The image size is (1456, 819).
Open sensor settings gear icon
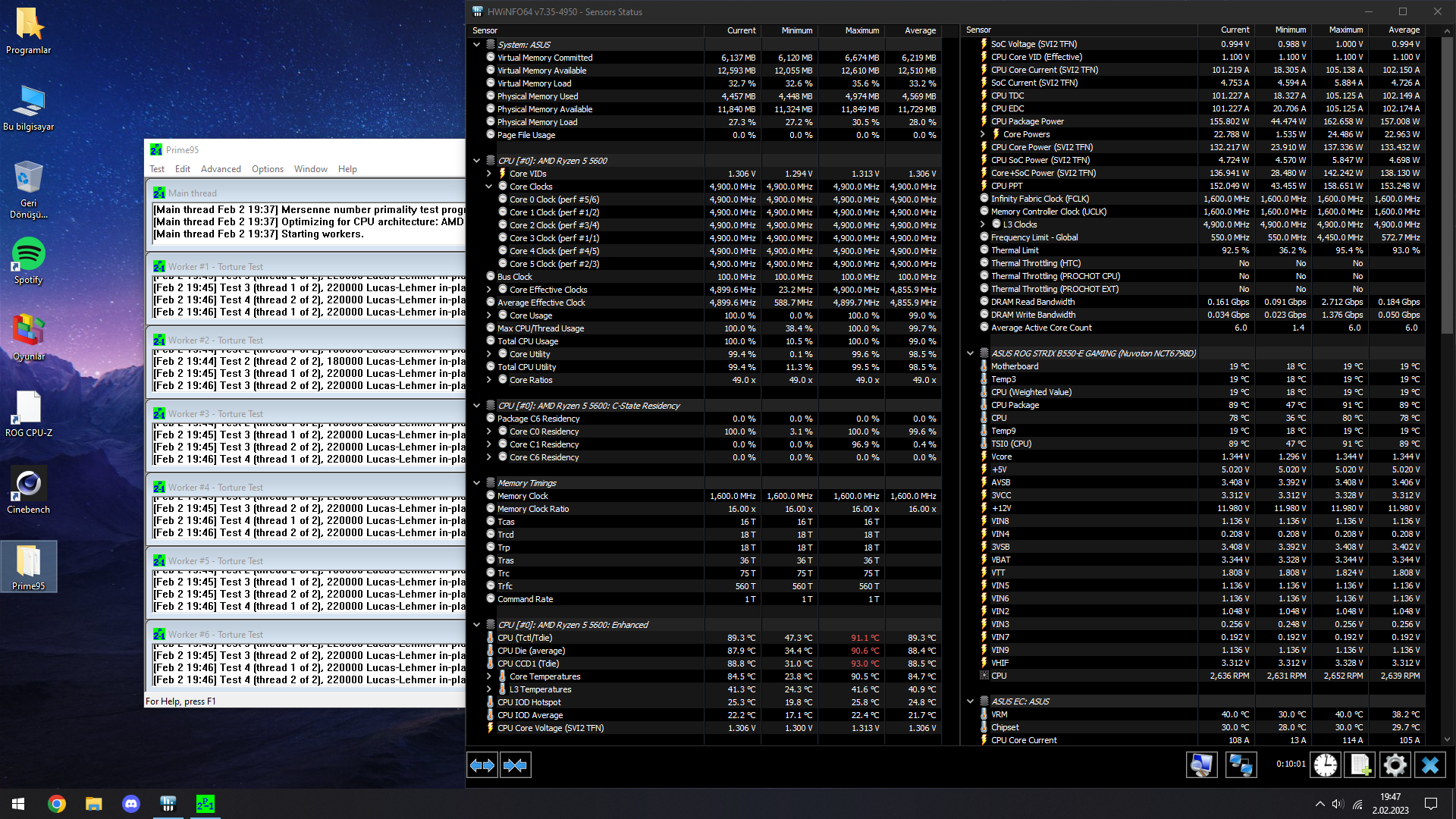1395,764
